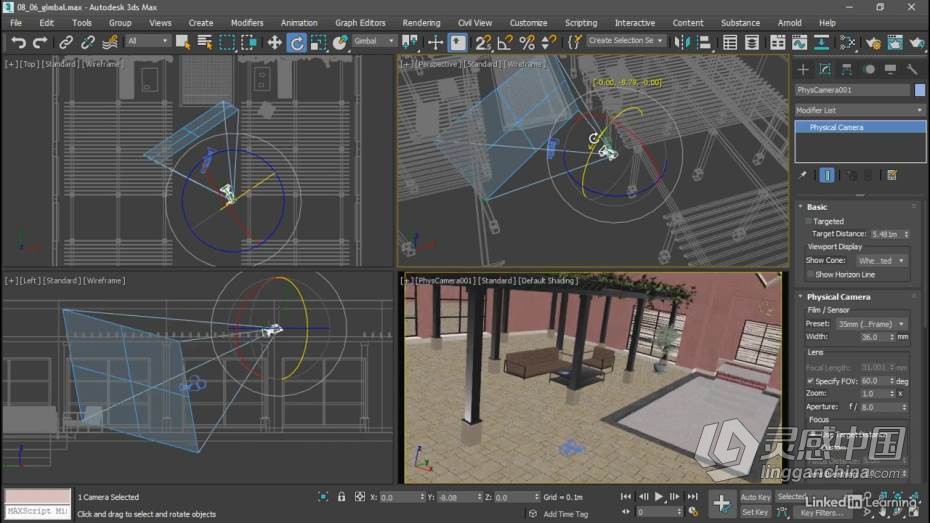Enable the Targeted checkbox

(x=808, y=221)
